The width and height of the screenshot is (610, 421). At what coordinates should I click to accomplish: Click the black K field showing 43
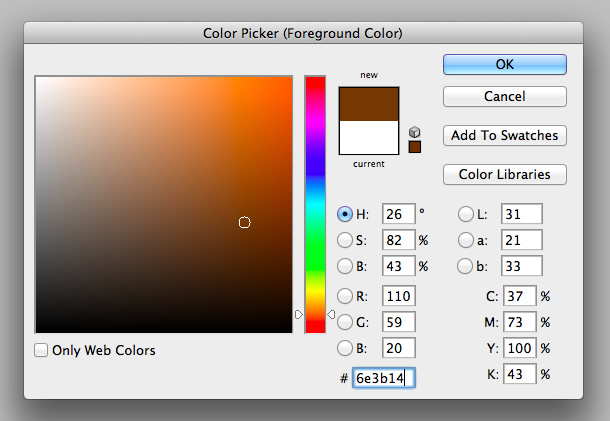tap(520, 374)
